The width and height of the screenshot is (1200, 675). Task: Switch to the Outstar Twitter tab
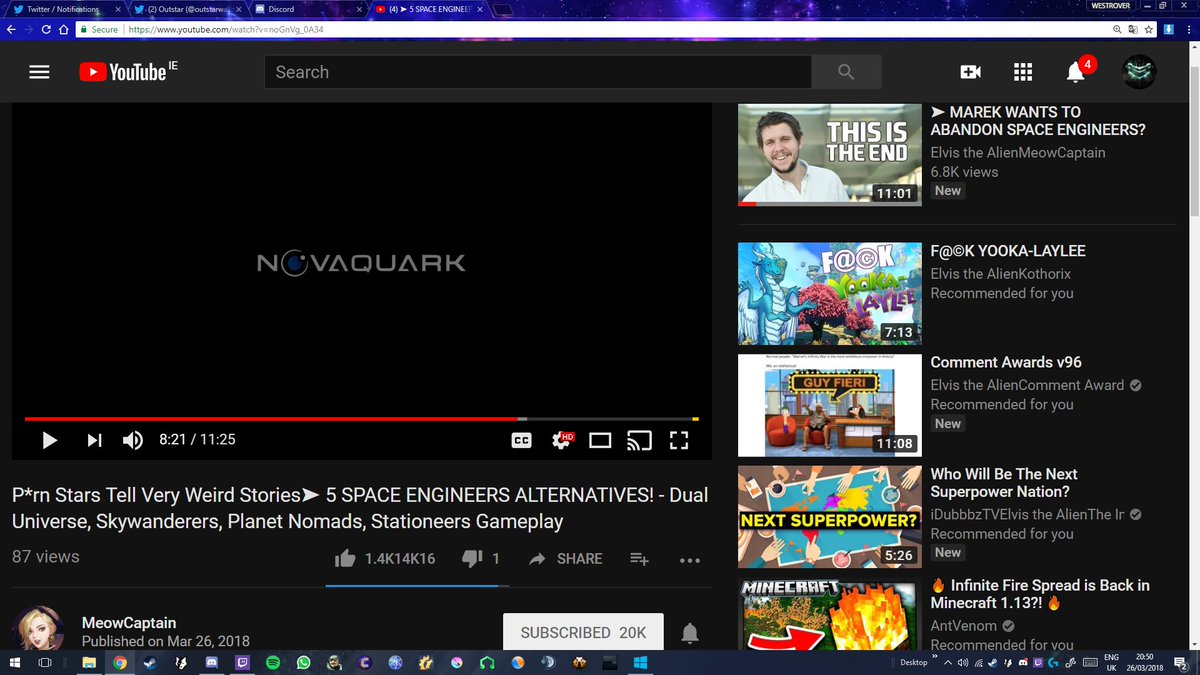(188, 9)
